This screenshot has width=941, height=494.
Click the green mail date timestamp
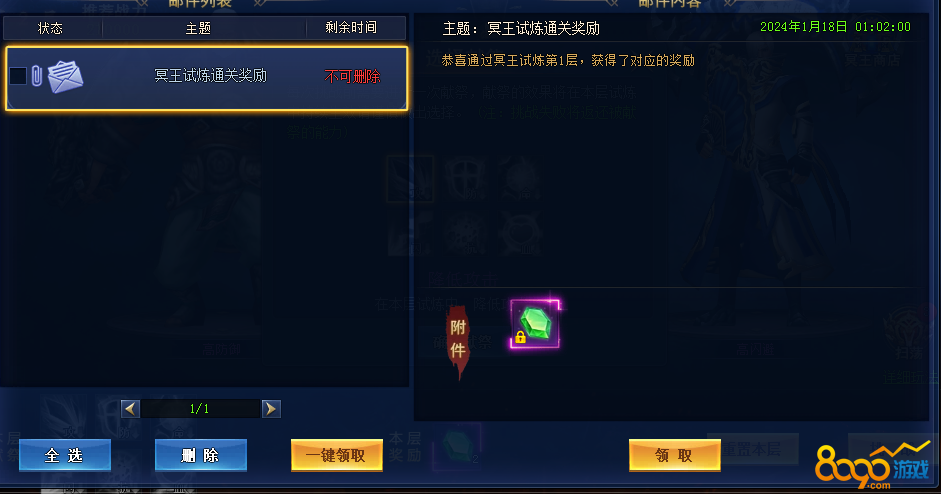(835, 26)
